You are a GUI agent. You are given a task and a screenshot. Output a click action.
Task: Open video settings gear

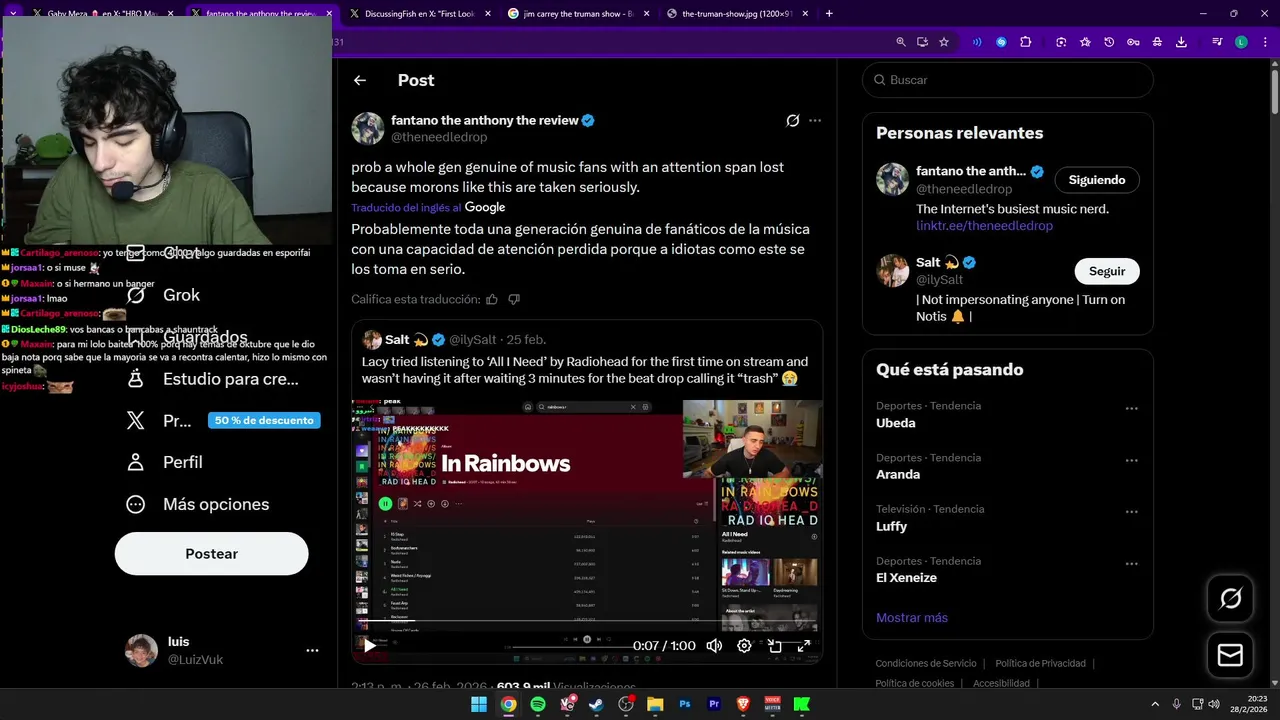(x=744, y=646)
